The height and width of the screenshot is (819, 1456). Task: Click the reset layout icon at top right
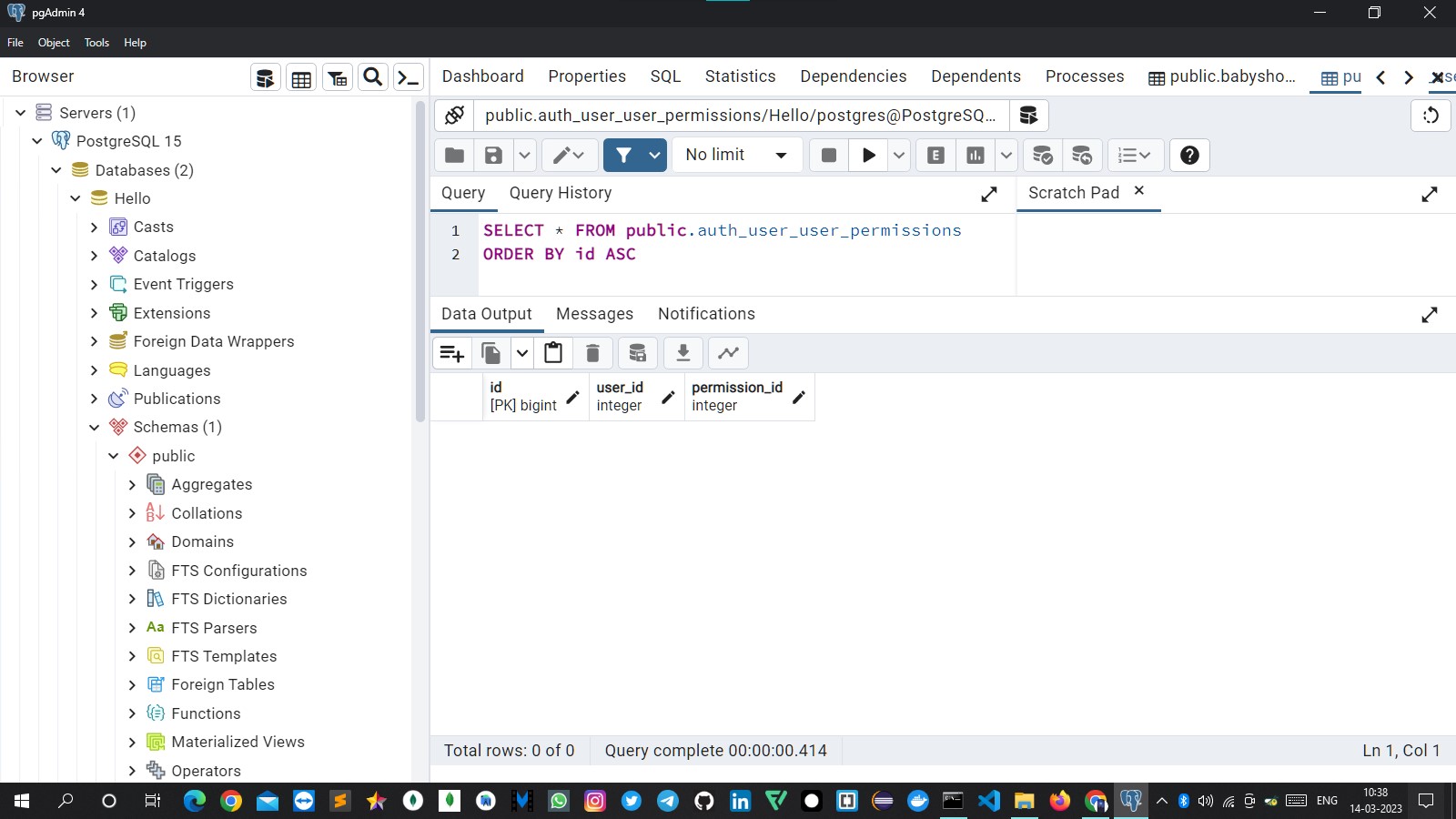point(1431,116)
